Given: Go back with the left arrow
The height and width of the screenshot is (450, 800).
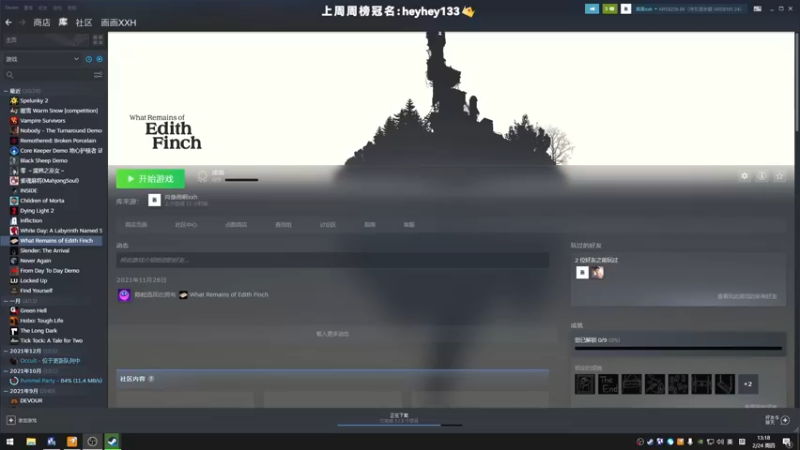Looking at the screenshot, I should click(x=9, y=22).
